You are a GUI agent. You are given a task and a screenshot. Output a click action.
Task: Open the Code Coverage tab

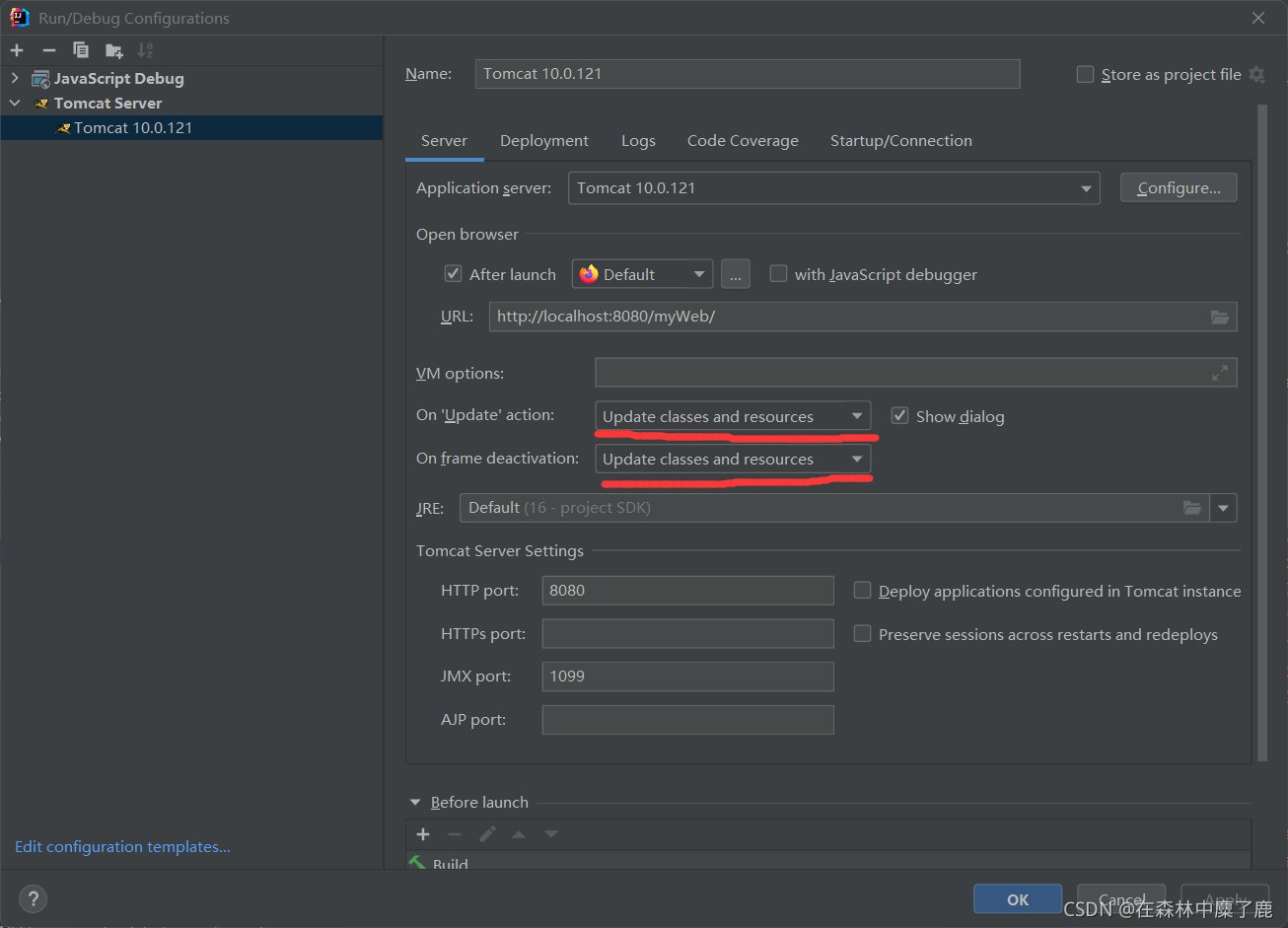[743, 141]
